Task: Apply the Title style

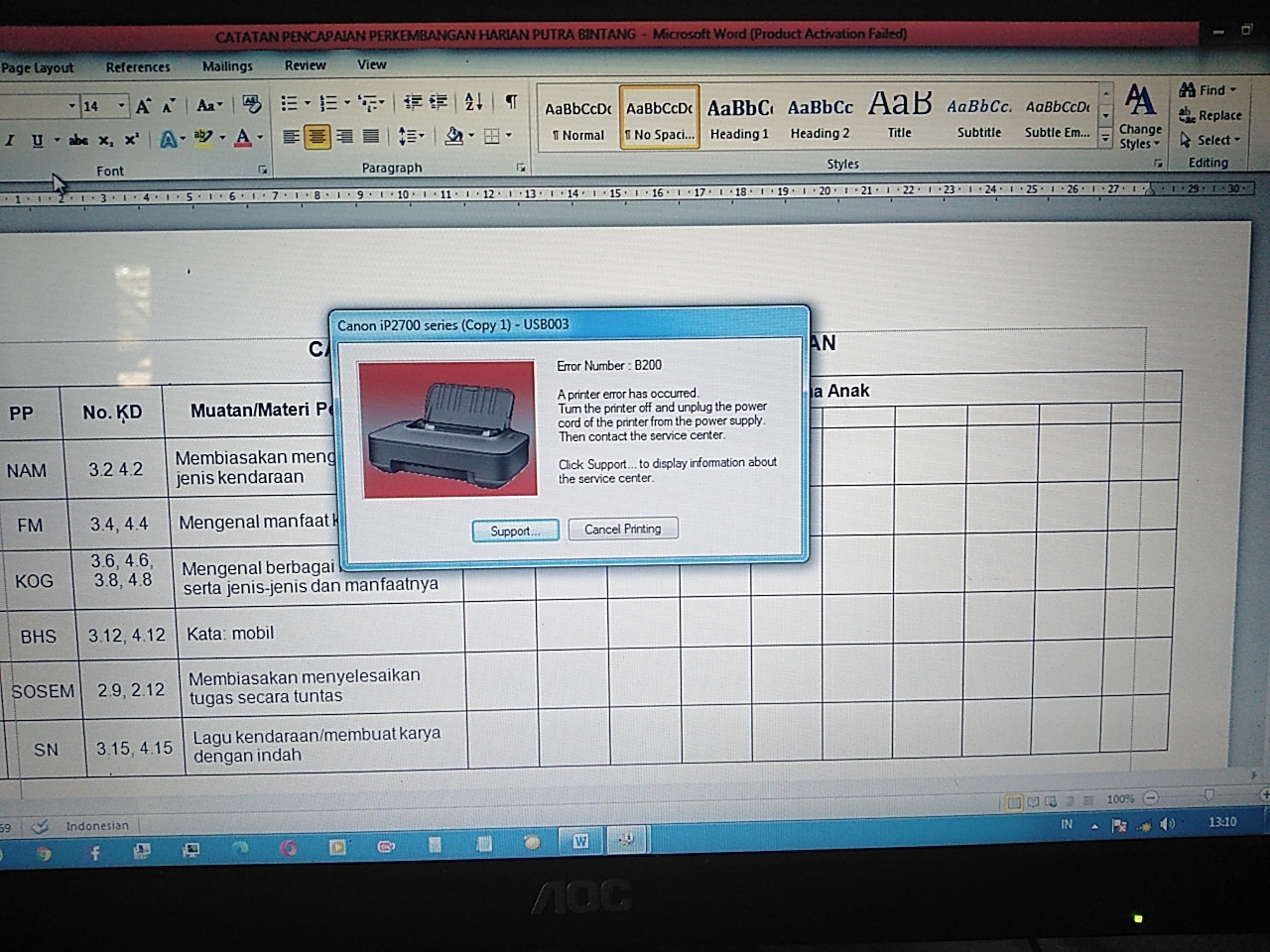Action: coord(900,117)
